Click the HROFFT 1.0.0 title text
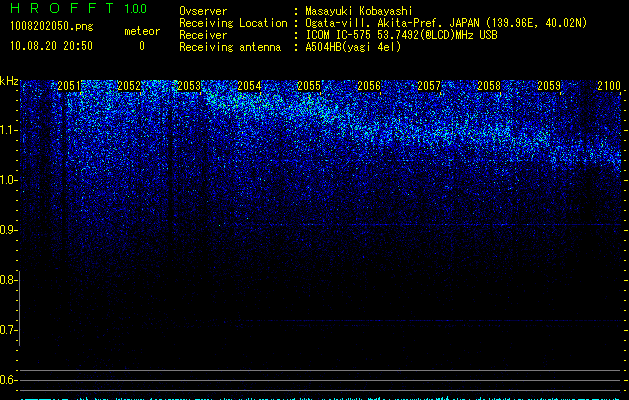629x400 pixels. coord(78,8)
